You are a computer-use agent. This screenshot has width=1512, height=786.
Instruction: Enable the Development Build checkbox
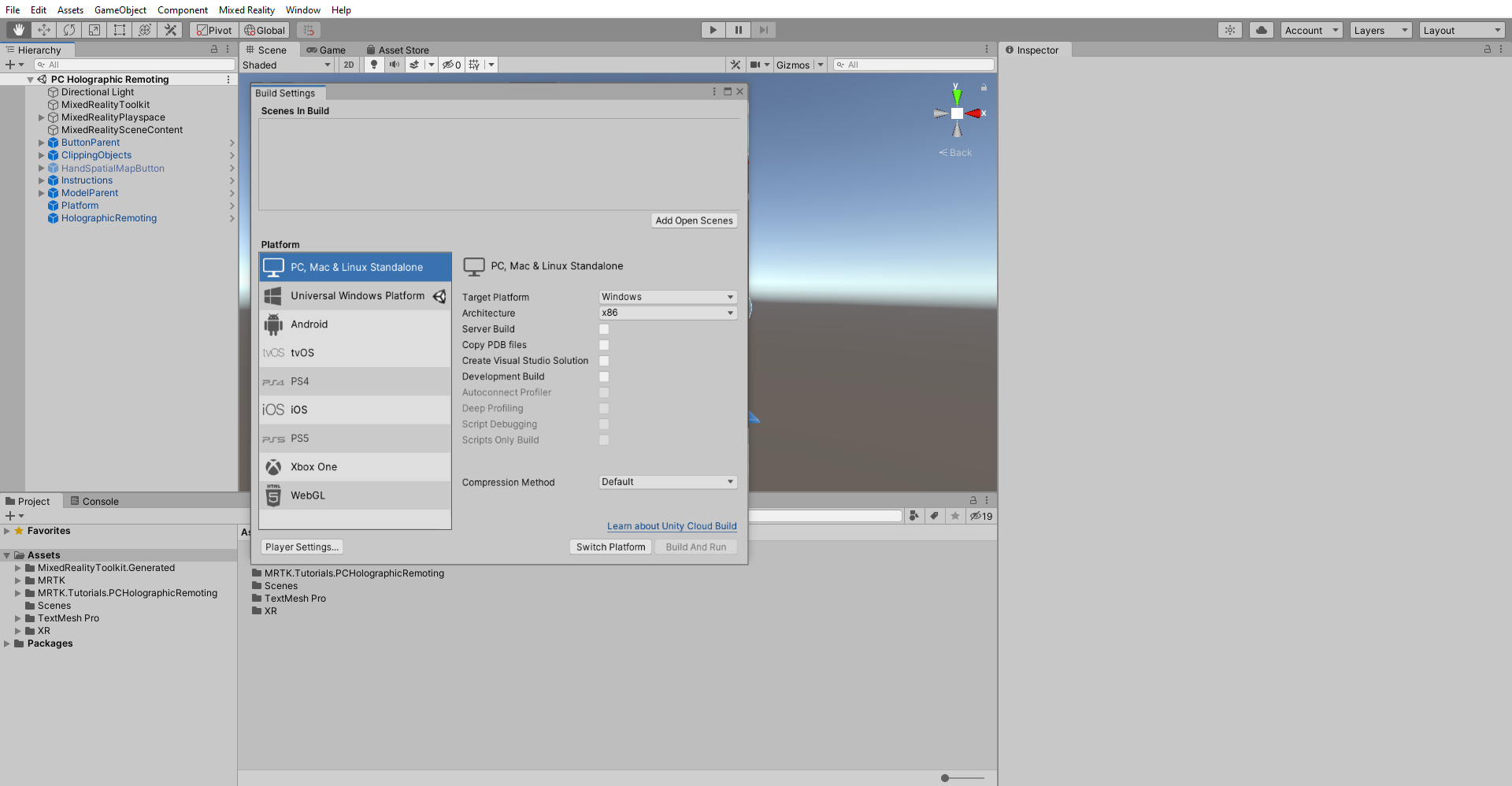click(604, 376)
